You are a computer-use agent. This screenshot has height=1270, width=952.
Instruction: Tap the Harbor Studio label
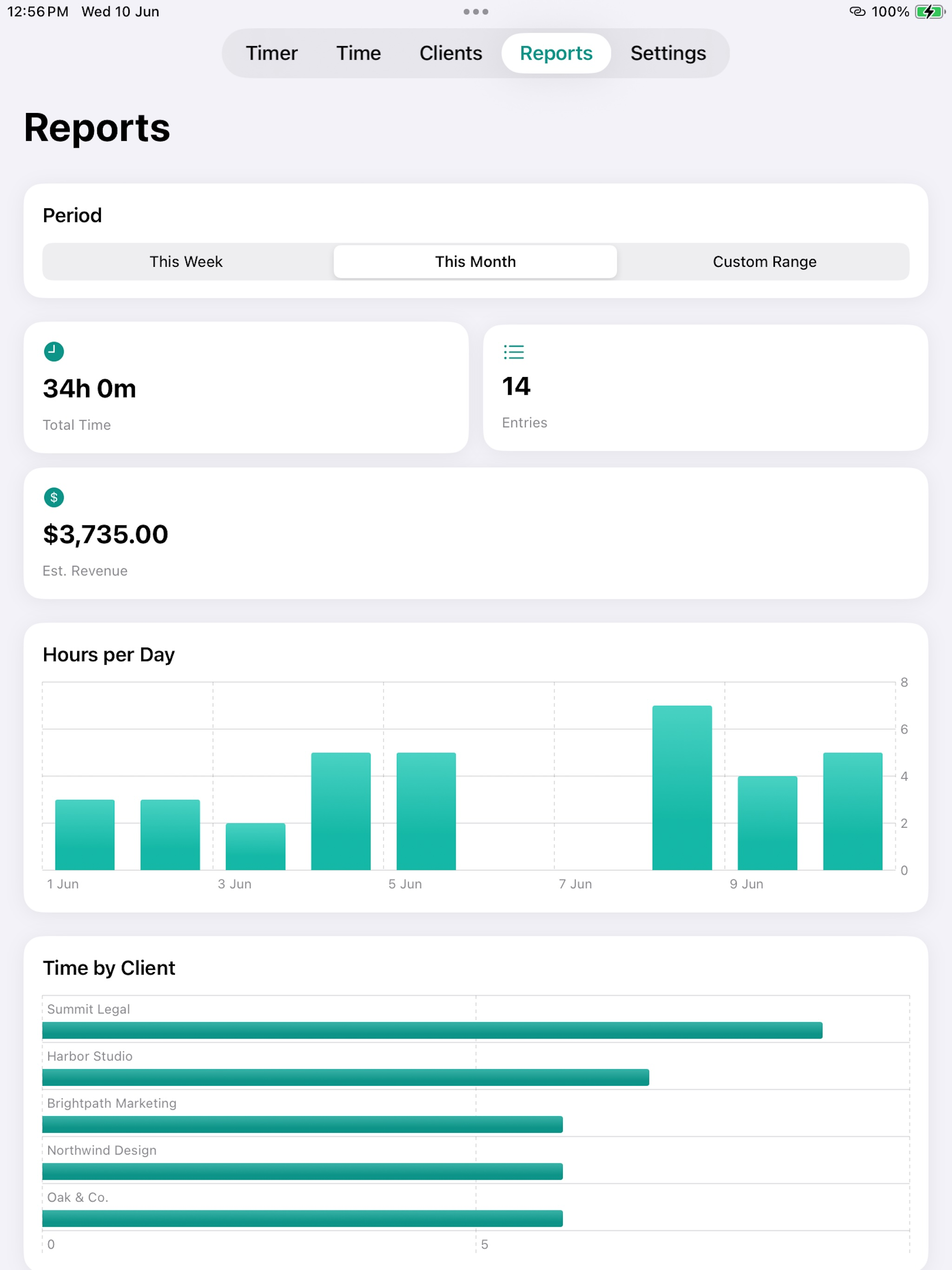point(90,1057)
